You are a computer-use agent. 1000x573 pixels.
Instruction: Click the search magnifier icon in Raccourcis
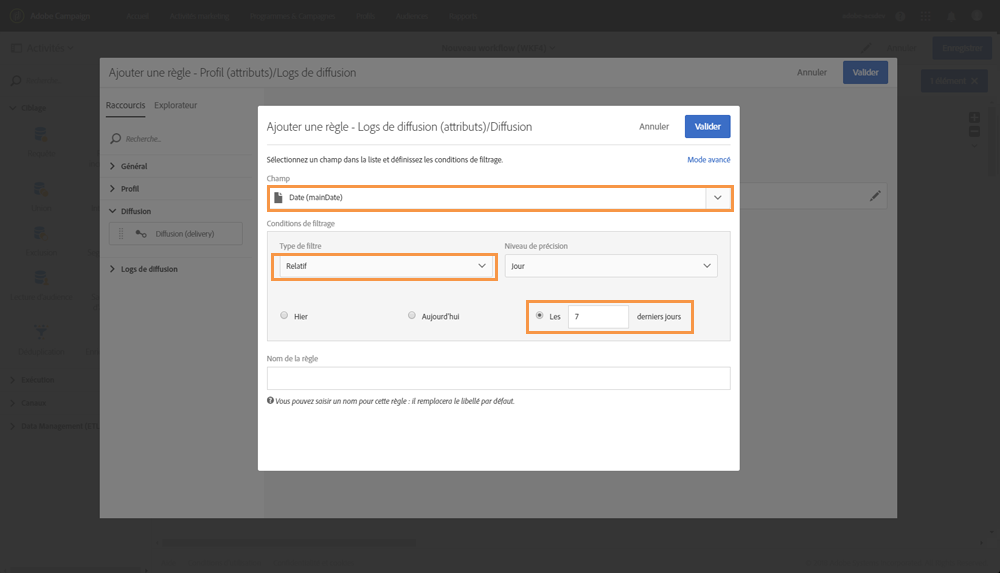(x=116, y=139)
